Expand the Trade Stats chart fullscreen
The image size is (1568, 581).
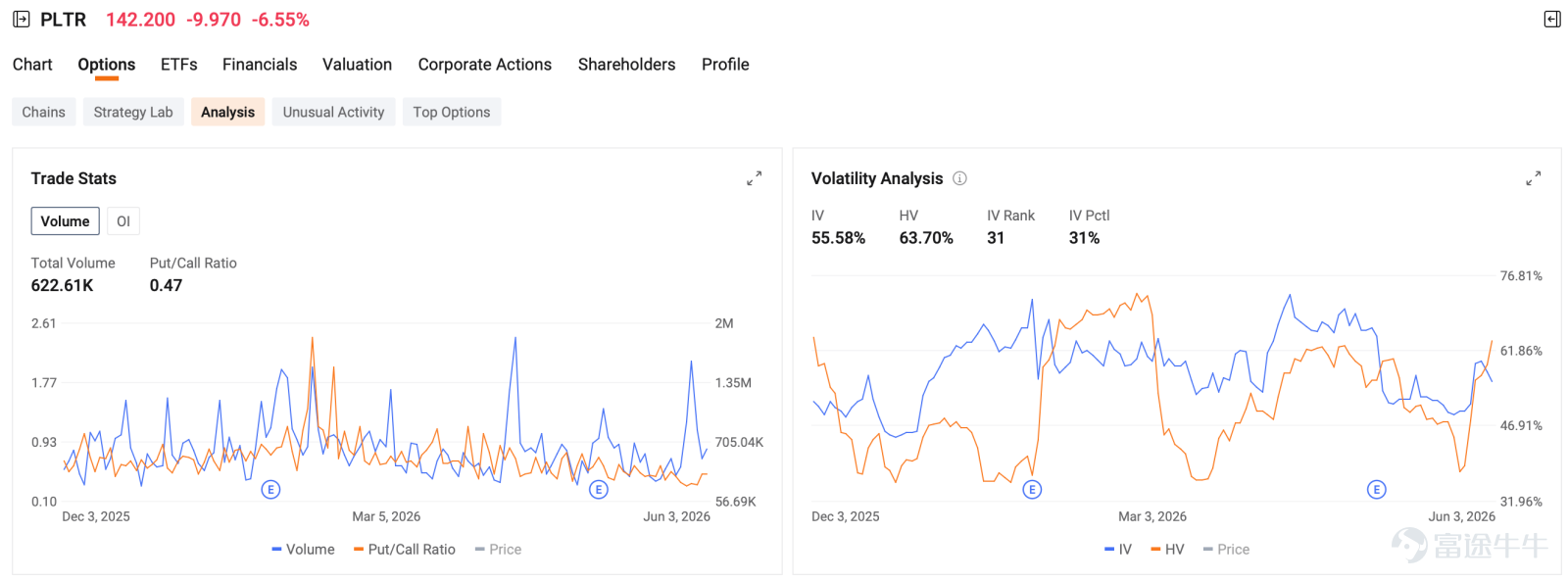click(754, 178)
